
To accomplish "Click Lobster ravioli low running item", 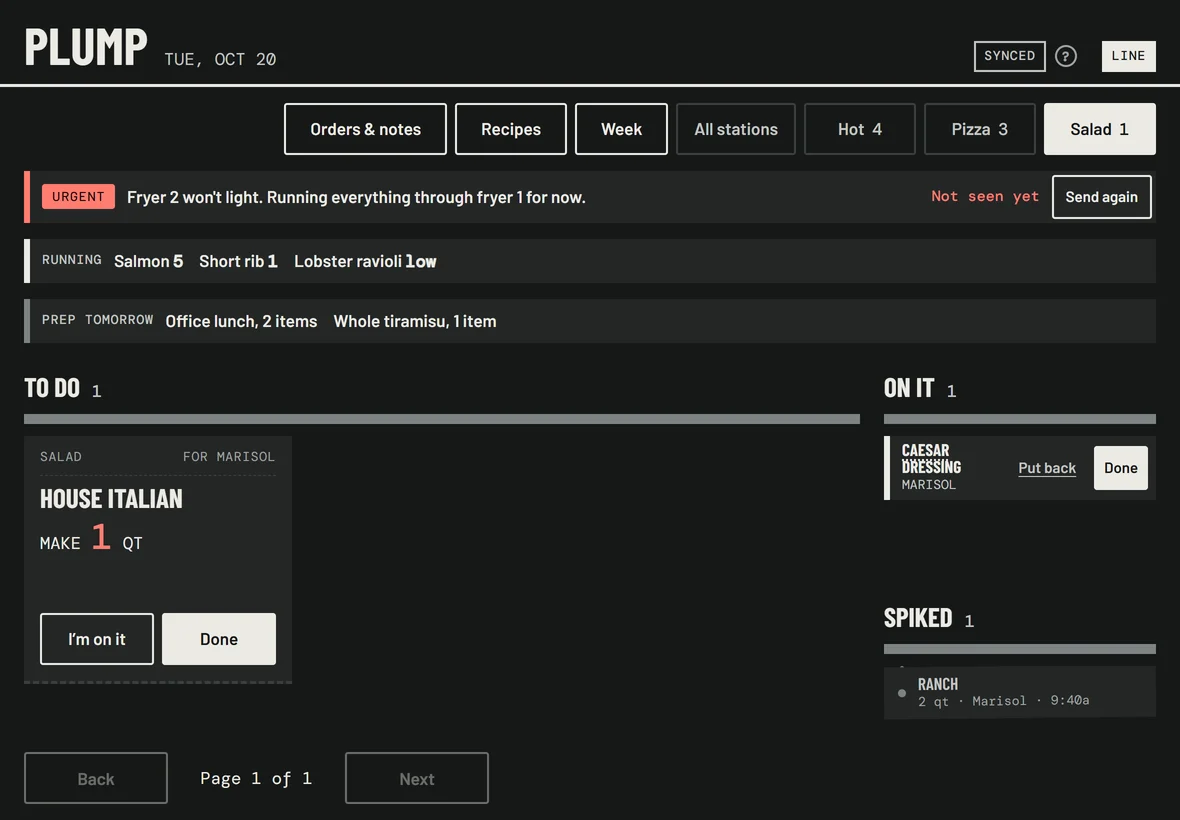I will [365, 261].
